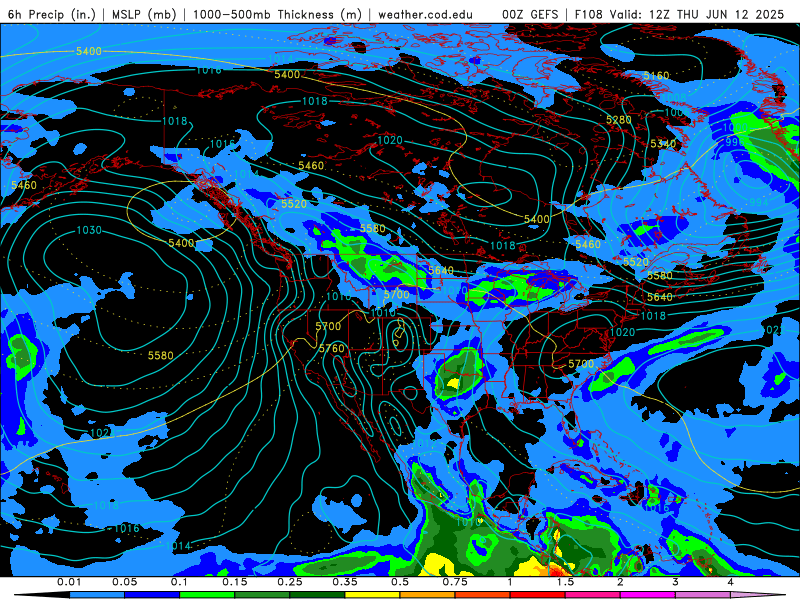
Task: Click the 2 value on precipitation scale
Action: point(620,582)
